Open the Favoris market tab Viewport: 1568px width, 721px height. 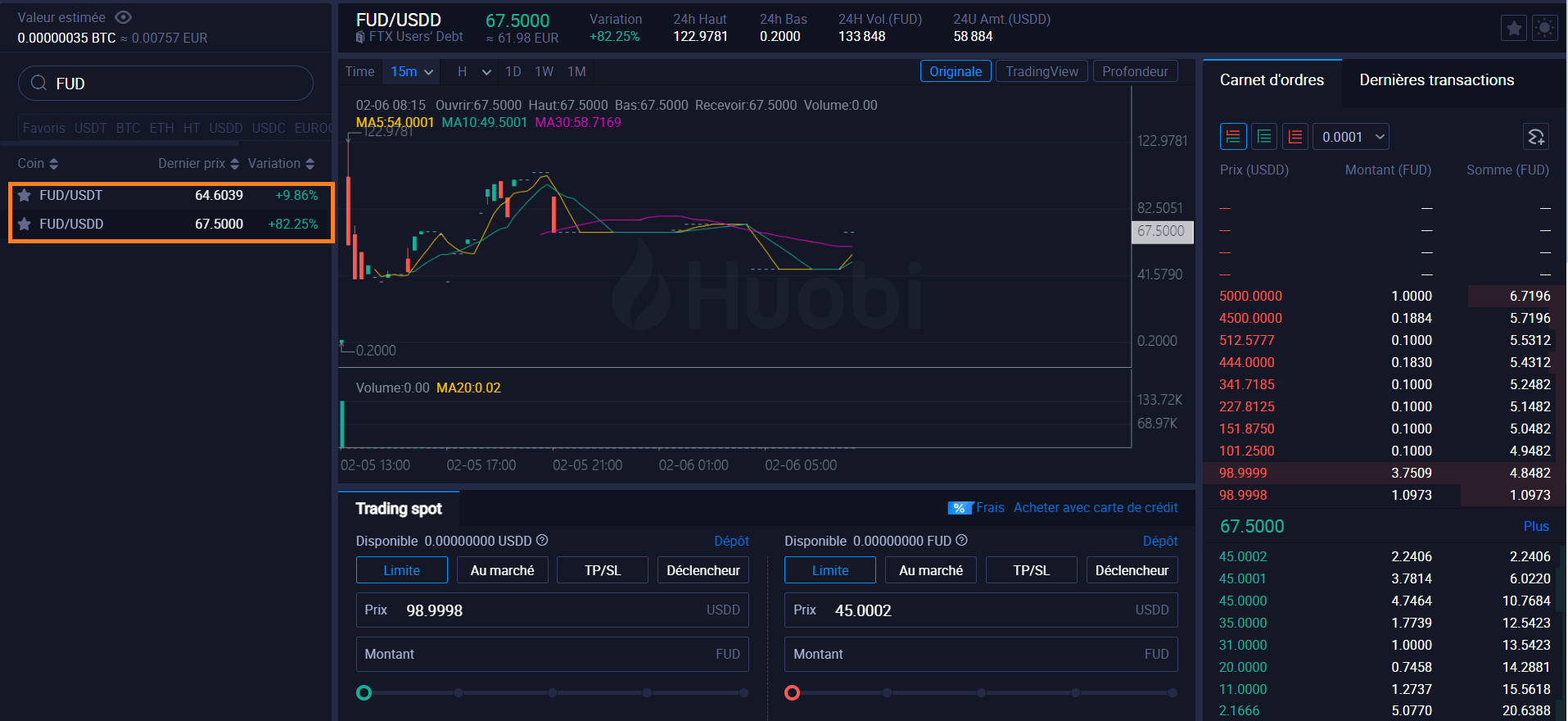(x=43, y=128)
